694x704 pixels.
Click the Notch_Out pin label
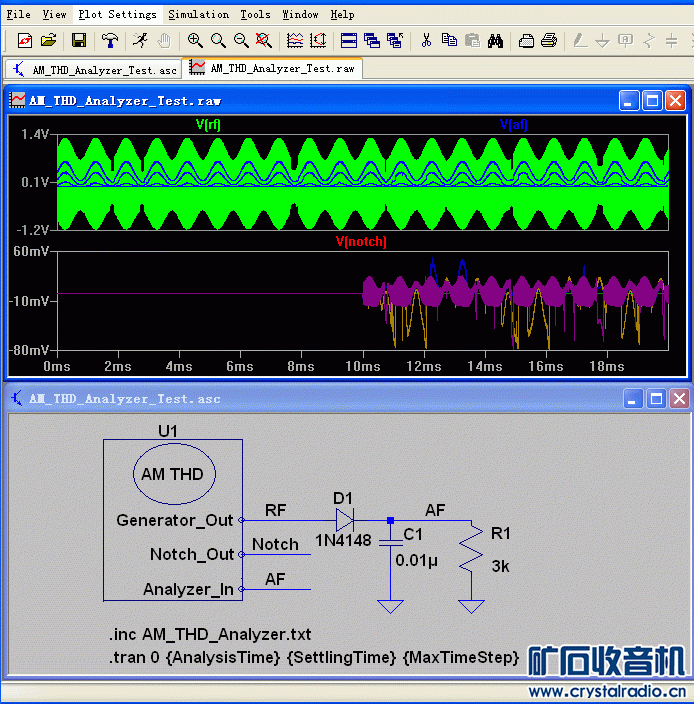(192, 554)
